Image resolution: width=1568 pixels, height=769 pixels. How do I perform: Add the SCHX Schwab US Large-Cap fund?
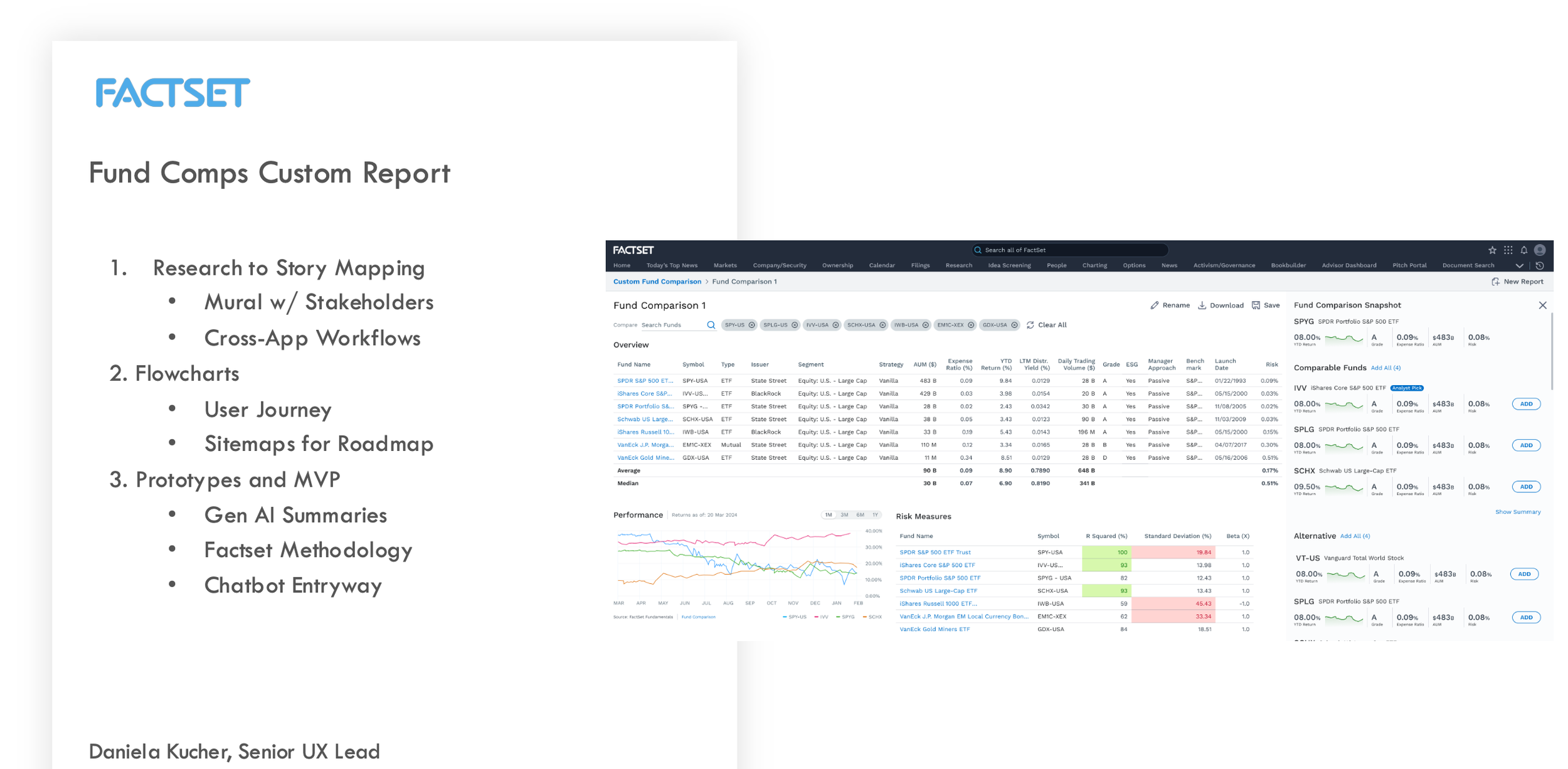click(x=1526, y=487)
